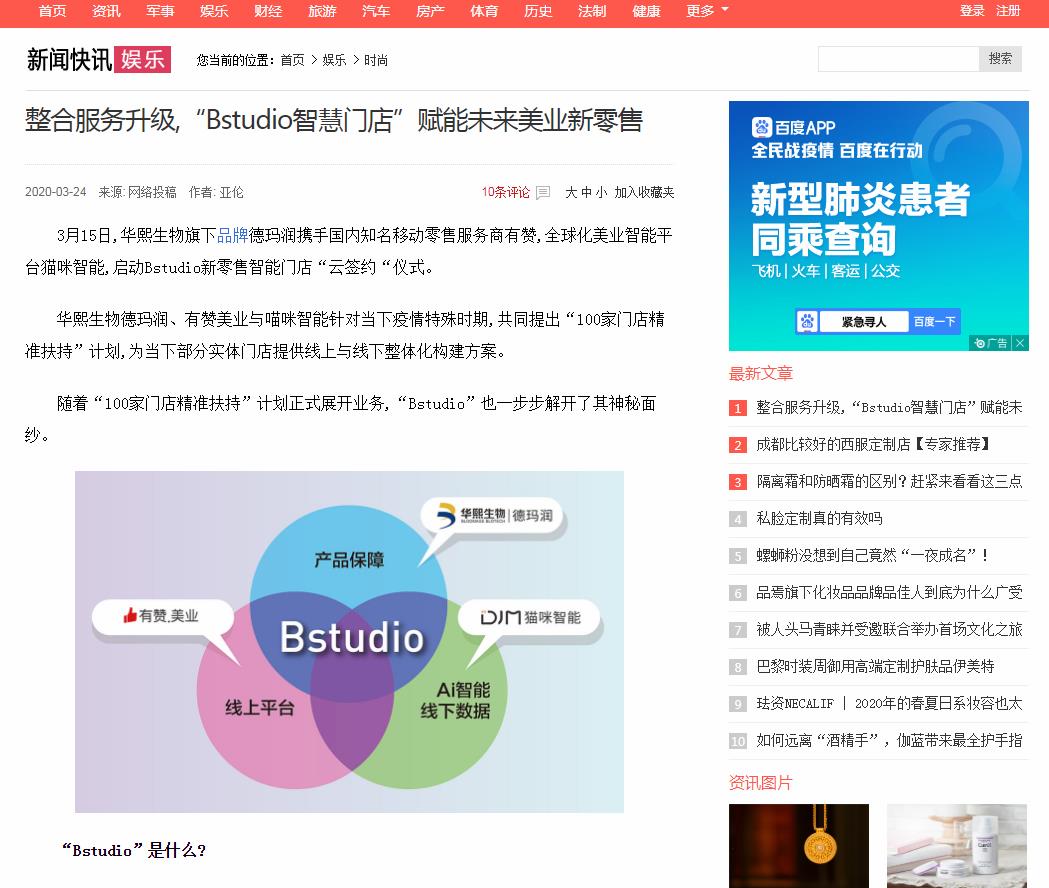Open the 10条评论 comments link
This screenshot has height=888, width=1049.
click(x=506, y=193)
